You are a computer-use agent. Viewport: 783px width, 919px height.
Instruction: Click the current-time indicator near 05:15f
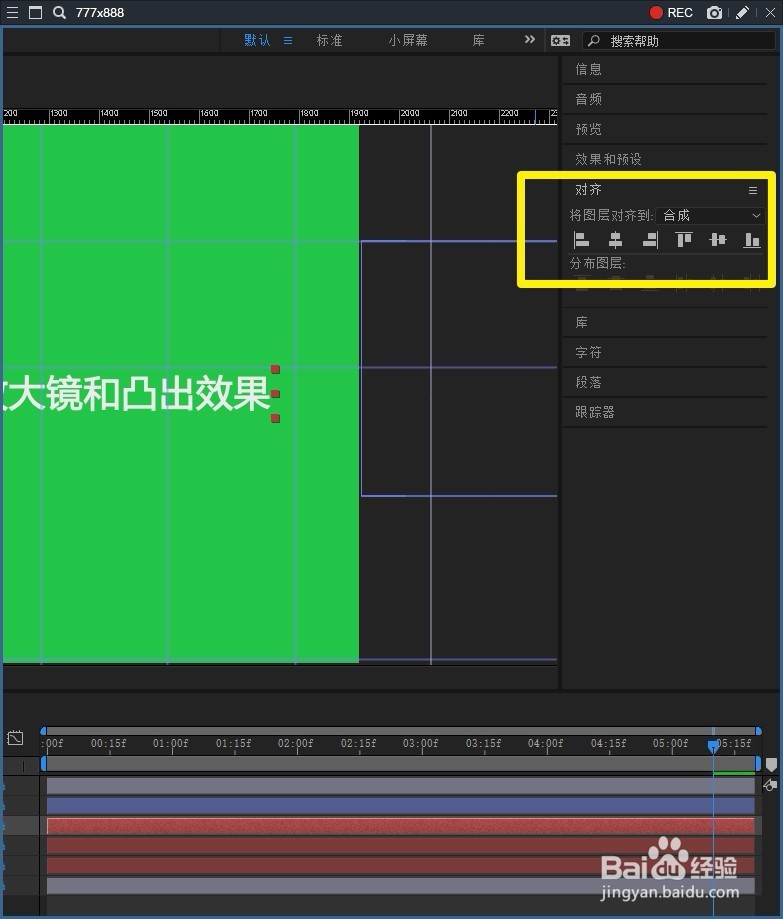[713, 746]
